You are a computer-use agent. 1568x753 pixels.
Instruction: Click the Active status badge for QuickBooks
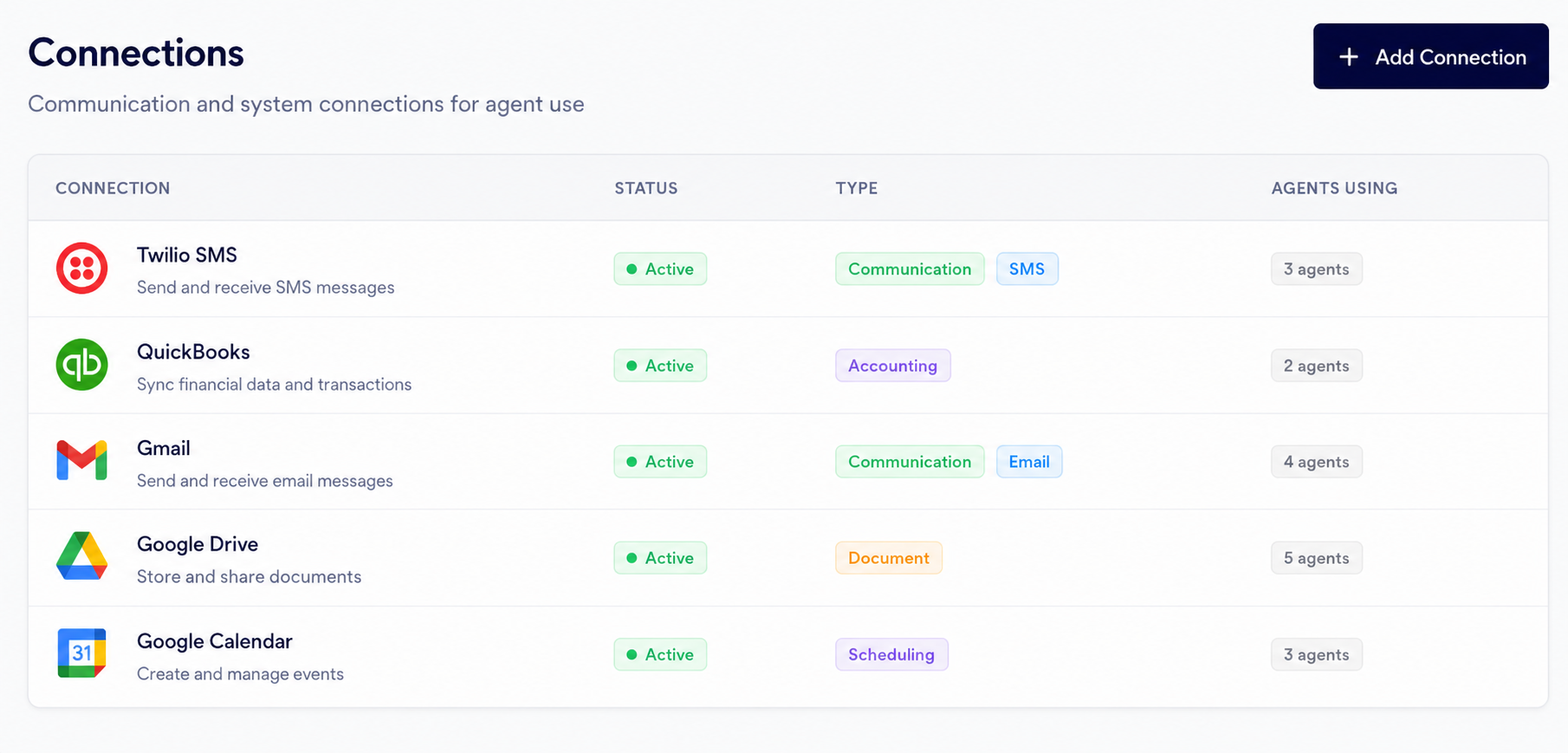point(660,366)
